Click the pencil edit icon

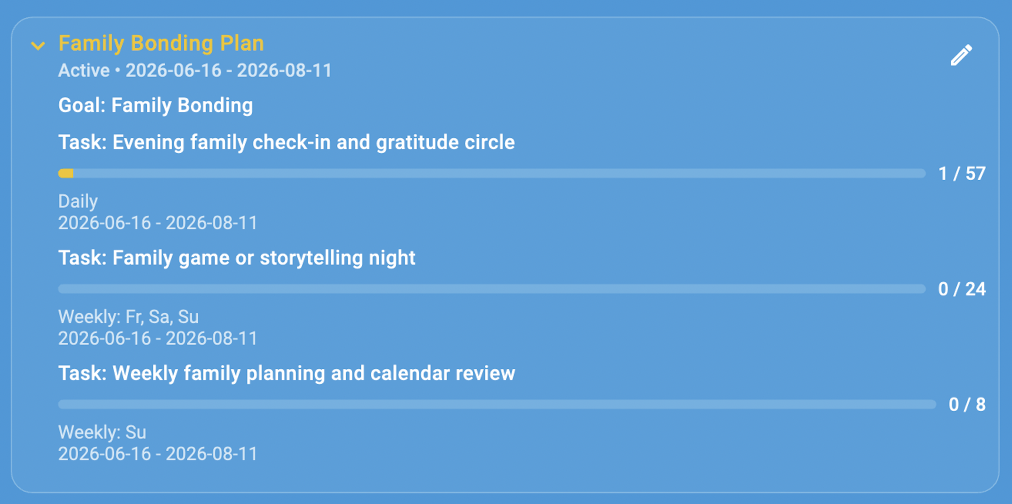point(961,55)
